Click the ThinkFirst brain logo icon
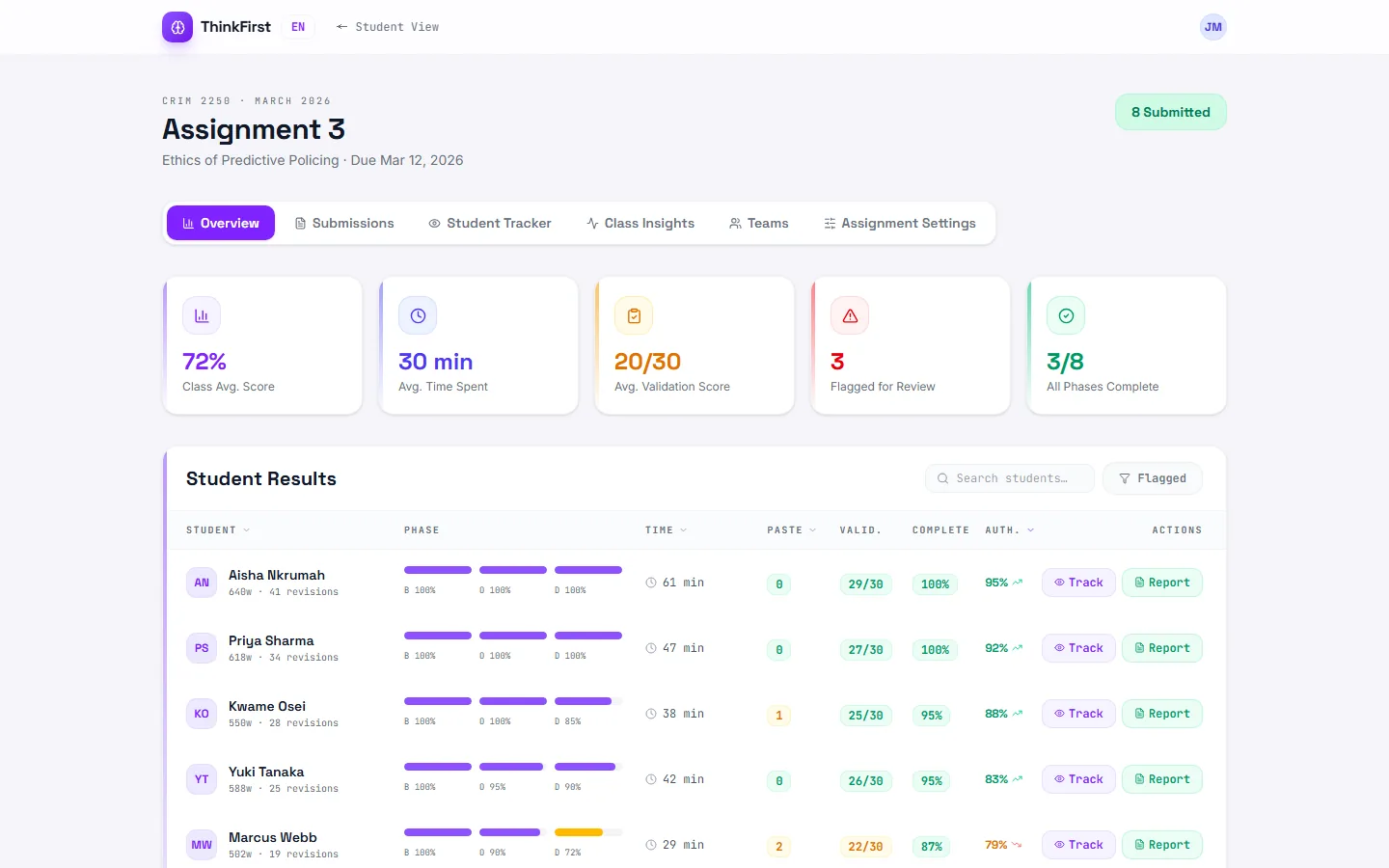 (x=177, y=27)
